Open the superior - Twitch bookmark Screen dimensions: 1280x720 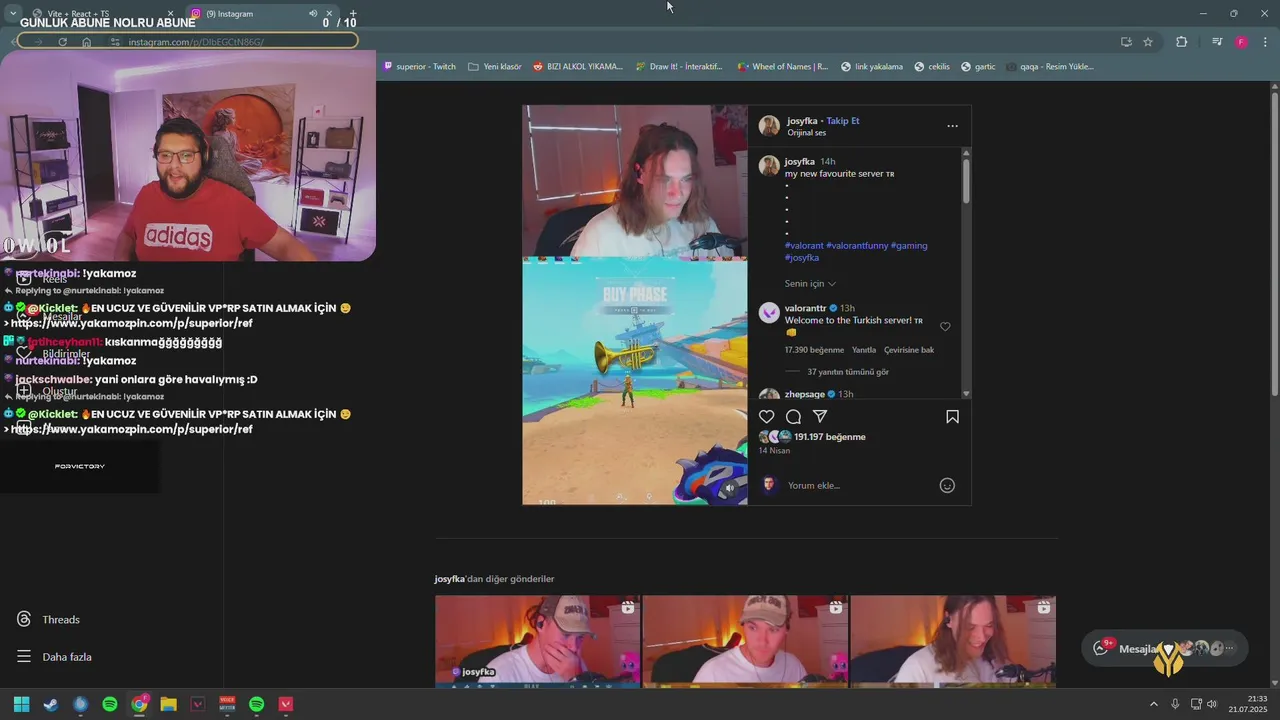pos(419,67)
